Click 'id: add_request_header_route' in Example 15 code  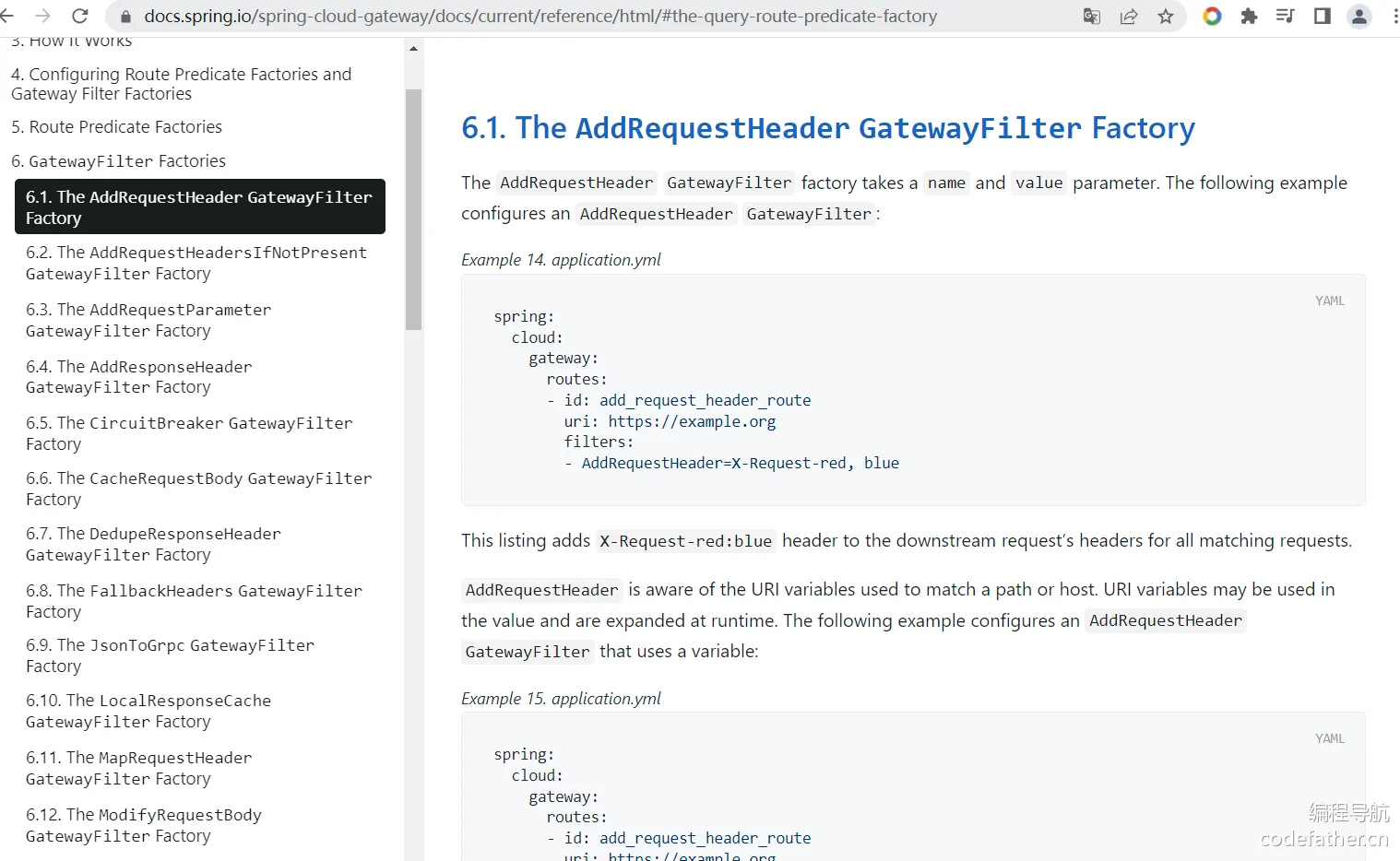click(x=688, y=838)
